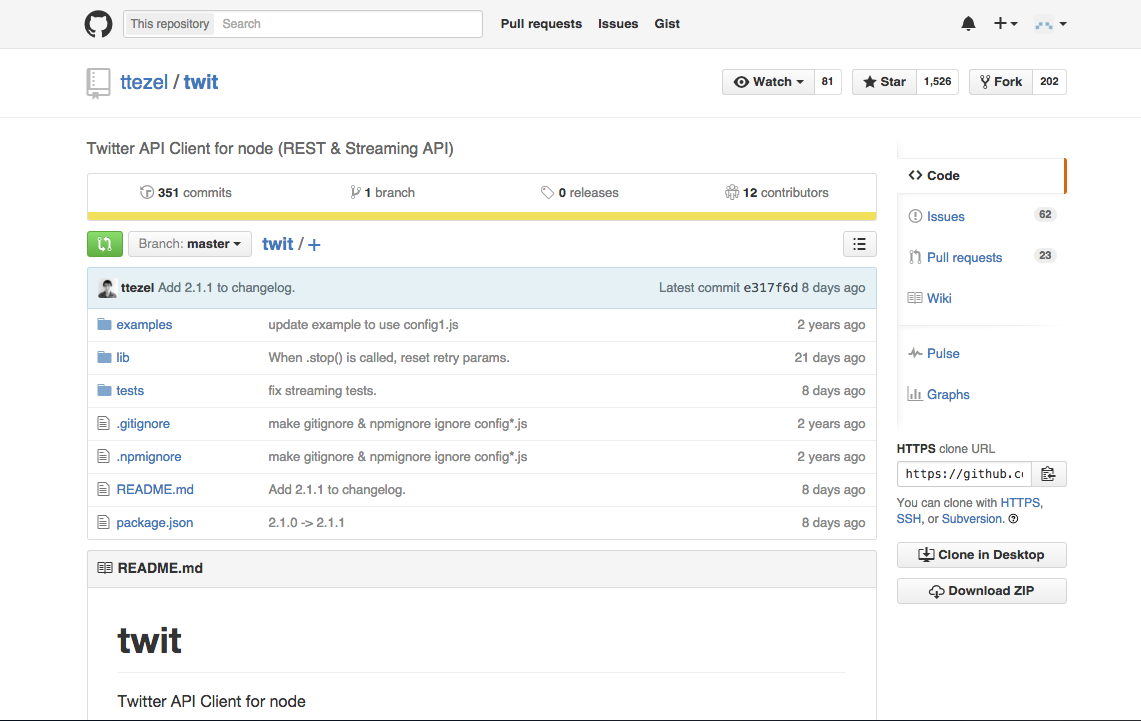Click the HTTPS clone URL field
The width and height of the screenshot is (1141, 721).
pyautogui.click(x=963, y=474)
